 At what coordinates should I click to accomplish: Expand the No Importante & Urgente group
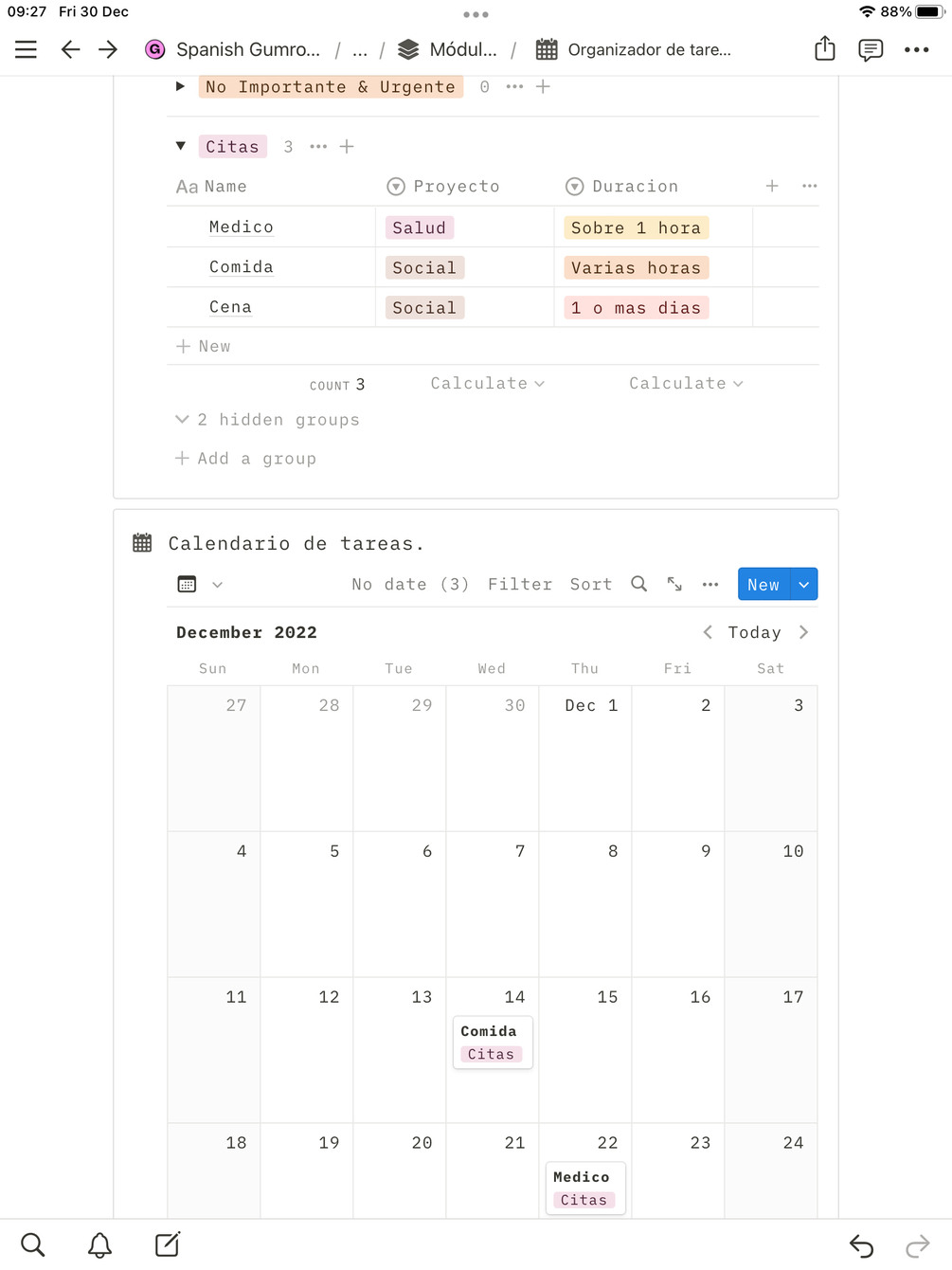click(180, 86)
